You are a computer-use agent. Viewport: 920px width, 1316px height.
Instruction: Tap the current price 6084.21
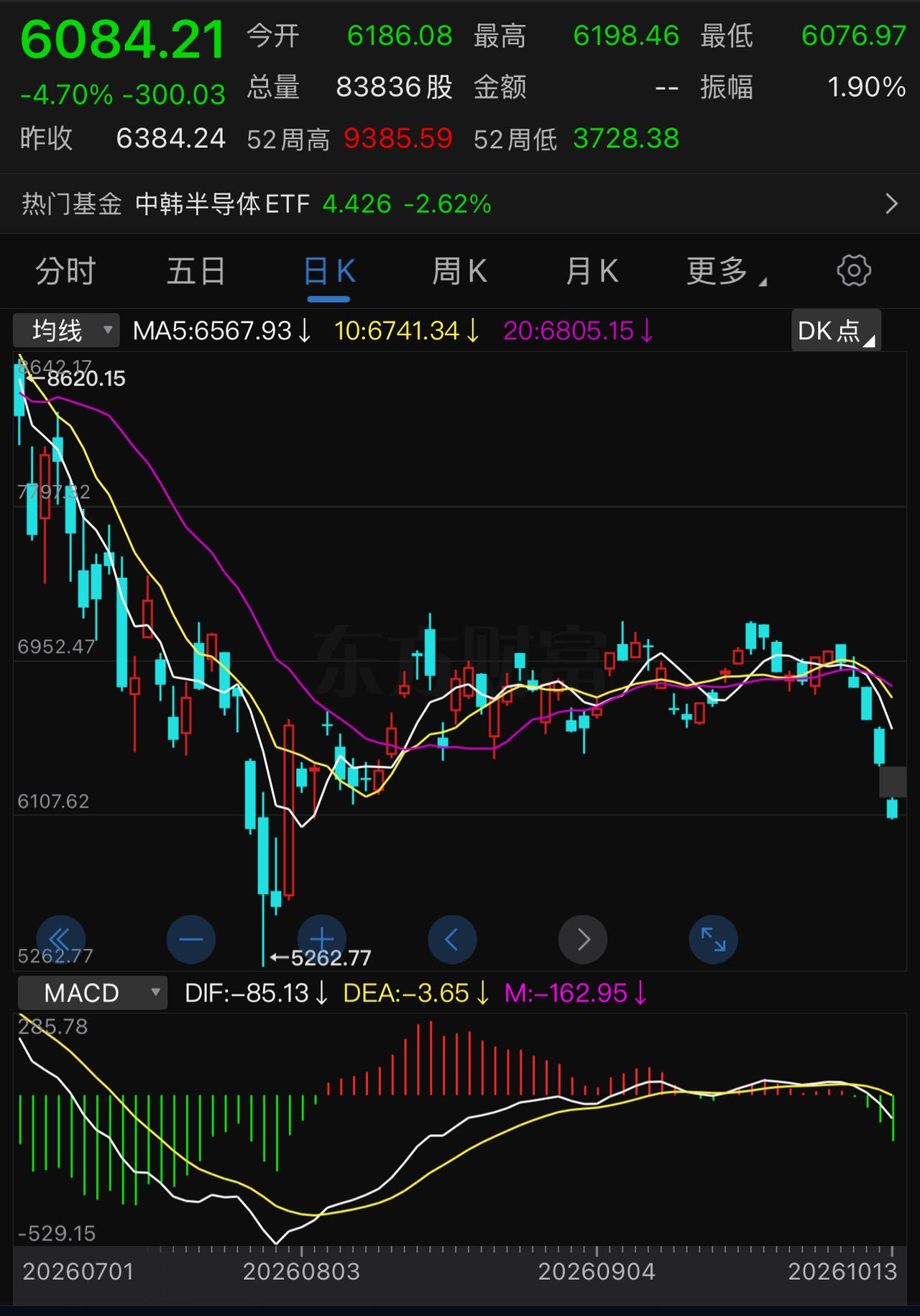pyautogui.click(x=123, y=40)
